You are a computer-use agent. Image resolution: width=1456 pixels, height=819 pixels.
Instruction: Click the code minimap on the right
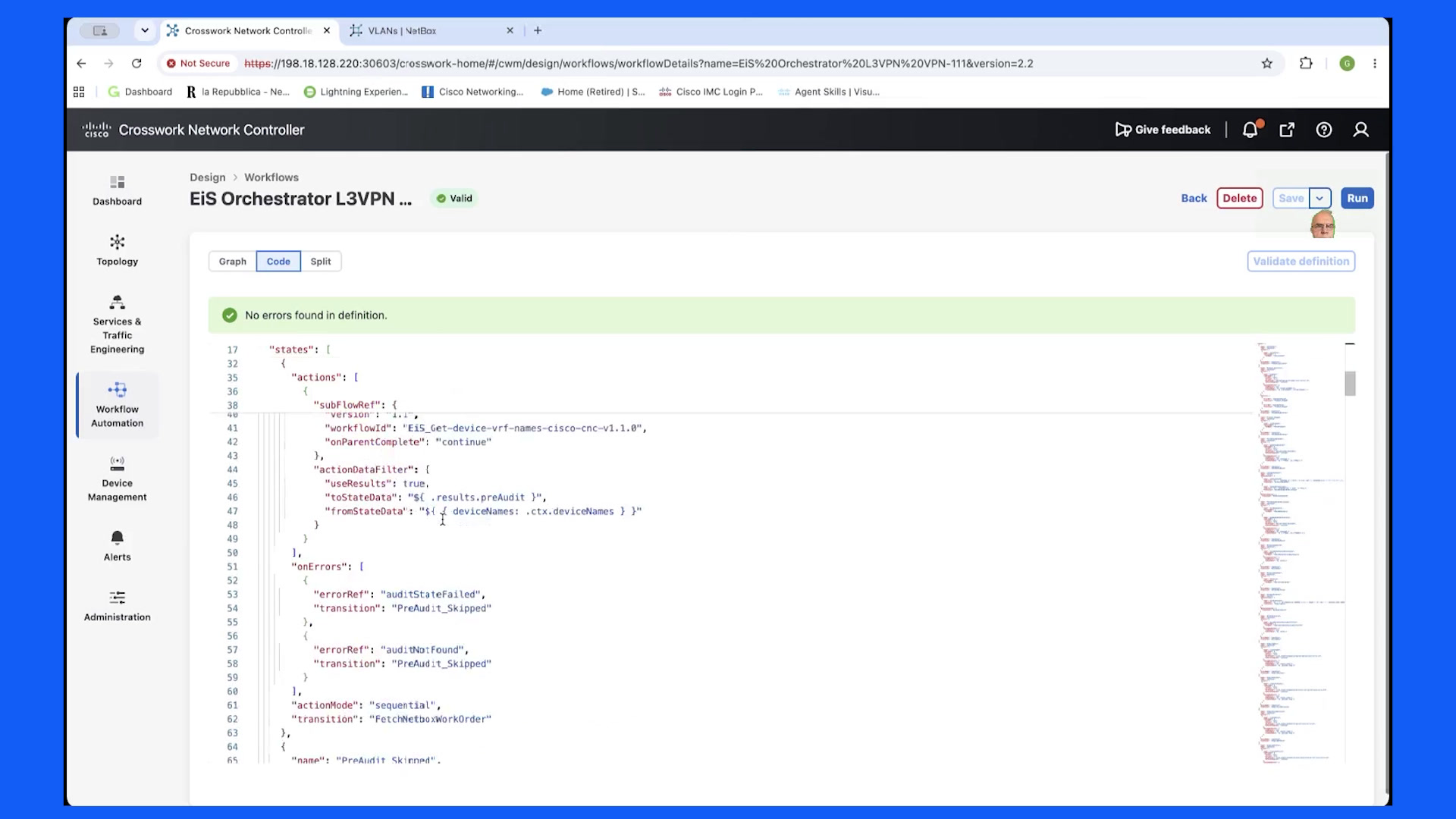click(1300, 552)
